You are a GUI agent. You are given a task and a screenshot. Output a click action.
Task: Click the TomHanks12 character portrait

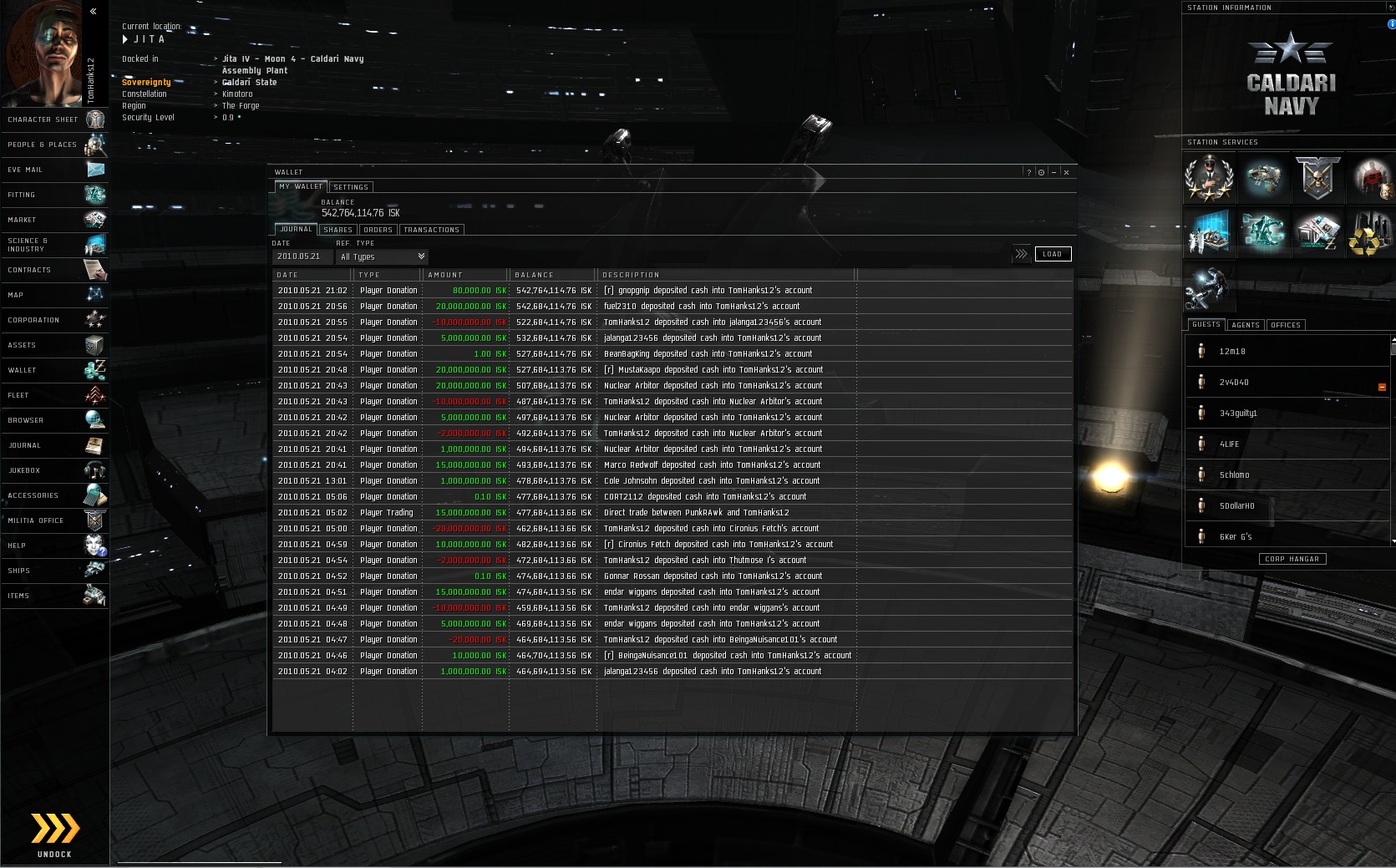pyautogui.click(x=43, y=53)
